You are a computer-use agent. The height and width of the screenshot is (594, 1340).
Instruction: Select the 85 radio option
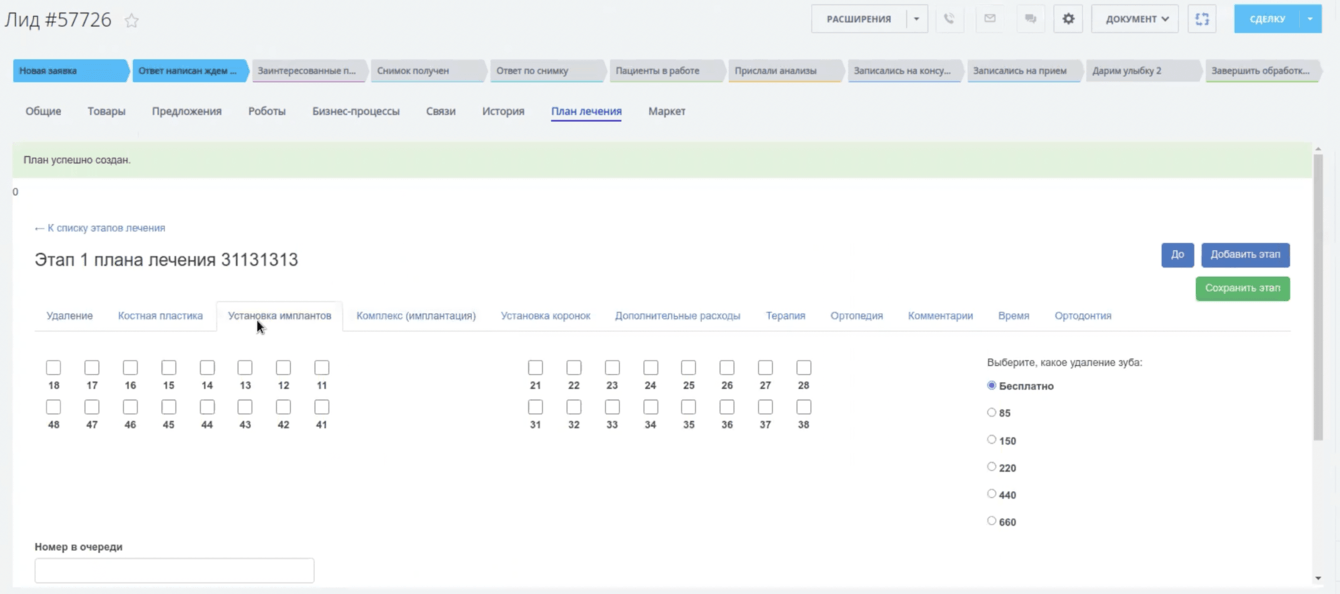click(x=992, y=412)
